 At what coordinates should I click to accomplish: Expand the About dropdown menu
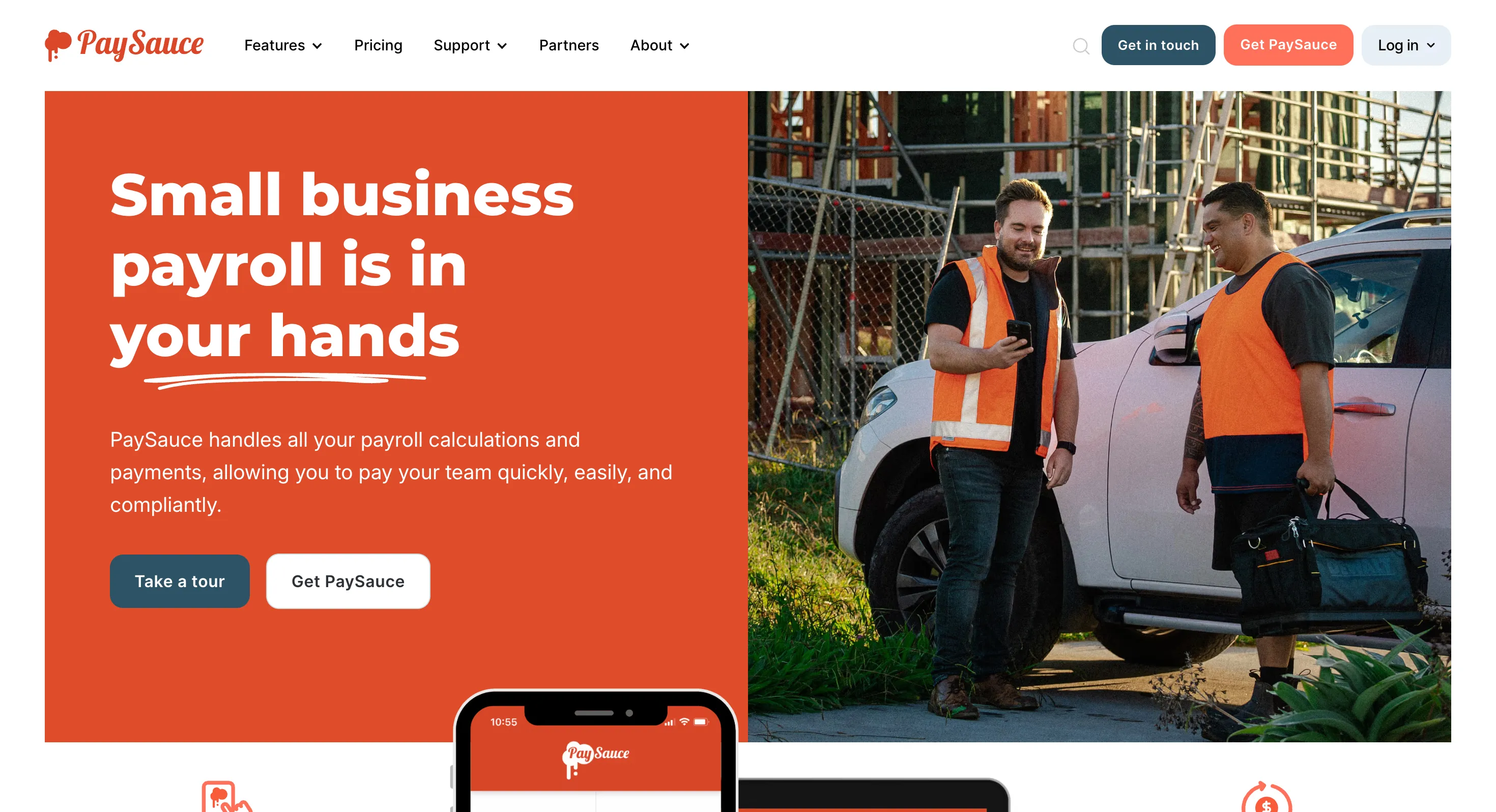[660, 45]
